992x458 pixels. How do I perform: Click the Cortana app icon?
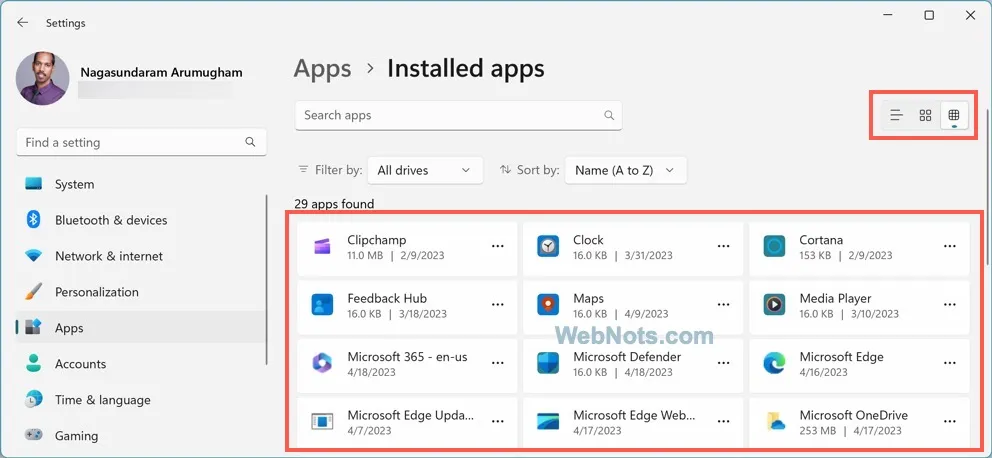[774, 246]
